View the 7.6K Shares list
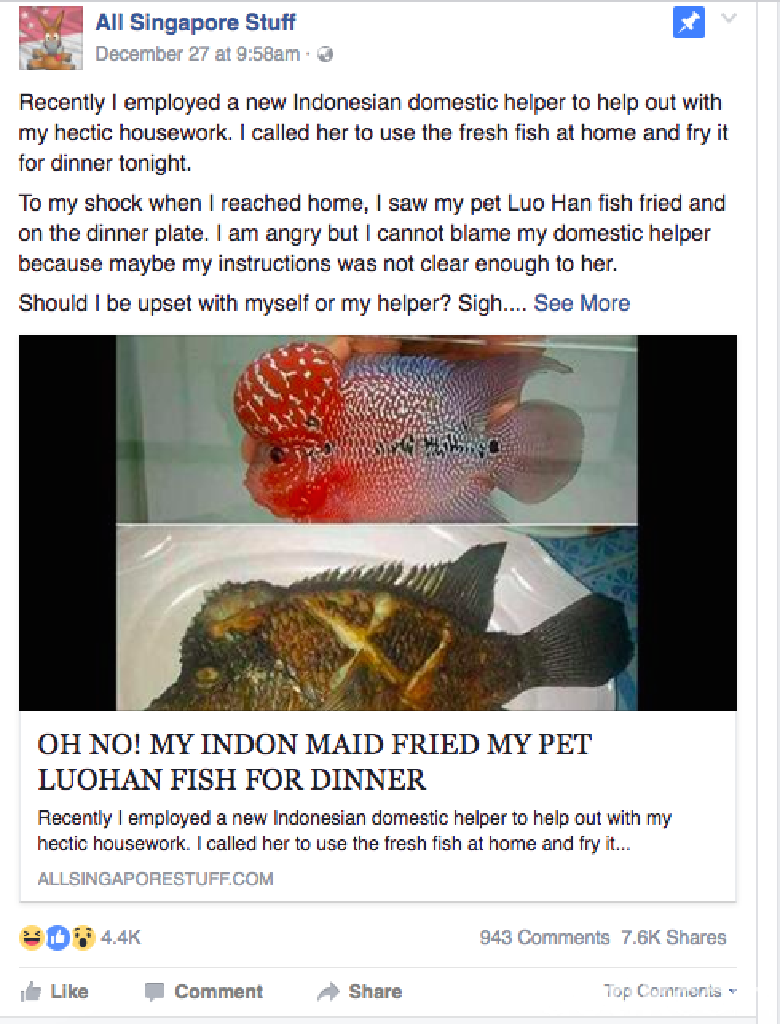The image size is (780, 1024). 674,938
